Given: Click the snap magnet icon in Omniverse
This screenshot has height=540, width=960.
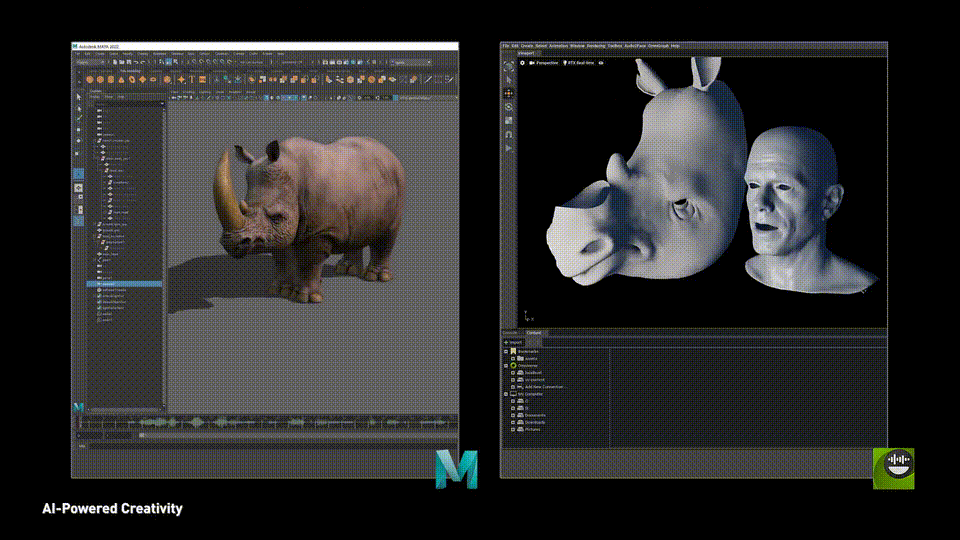Looking at the screenshot, I should 508,134.
